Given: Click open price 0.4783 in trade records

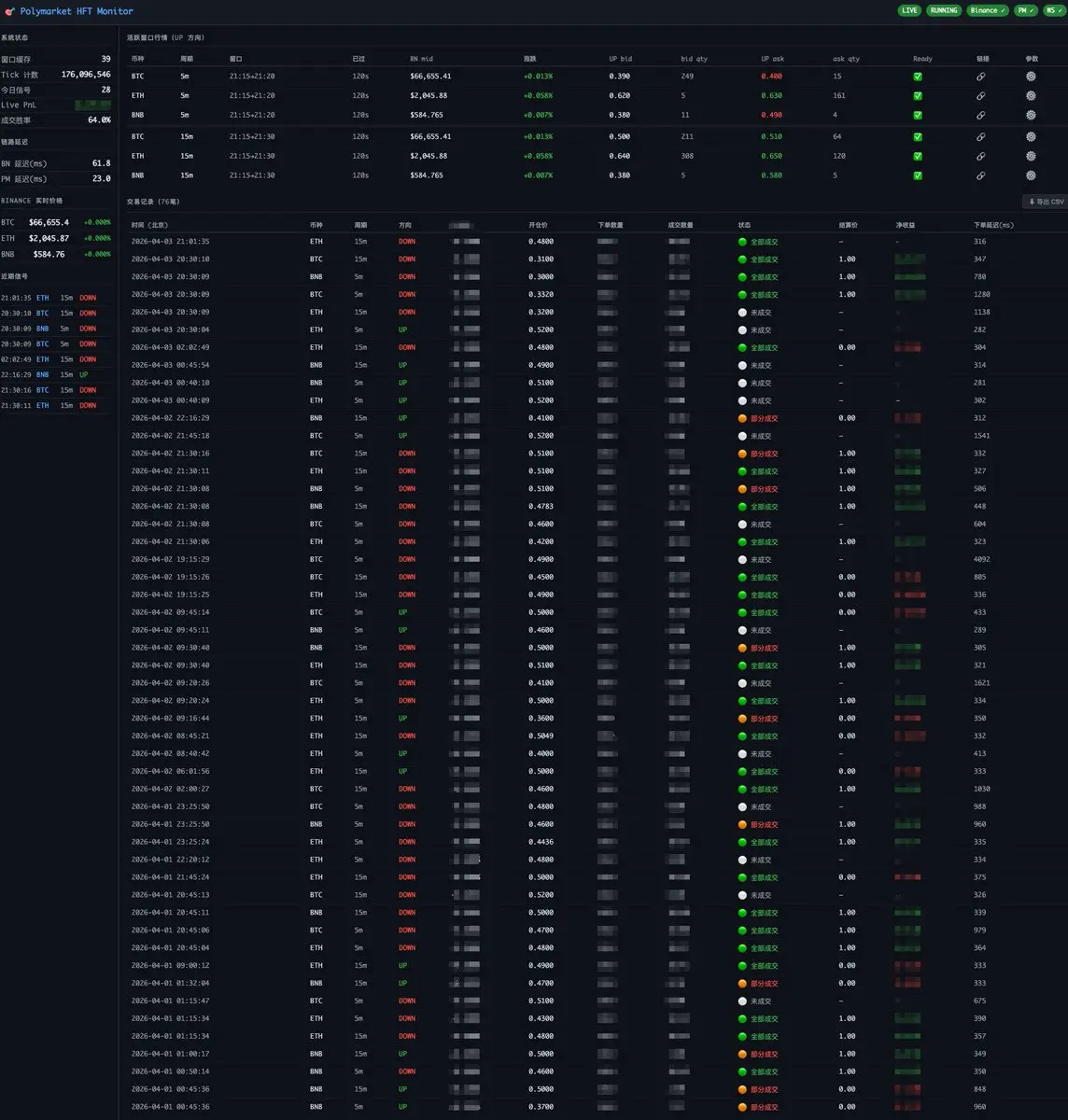Looking at the screenshot, I should pos(541,507).
